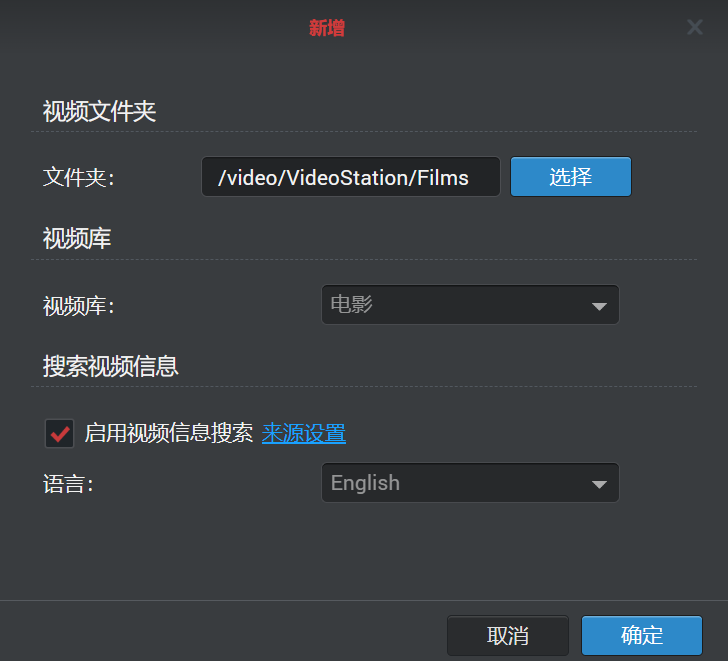Click the 新增 dialog title
Viewport: 728px width, 661px height.
(x=327, y=28)
